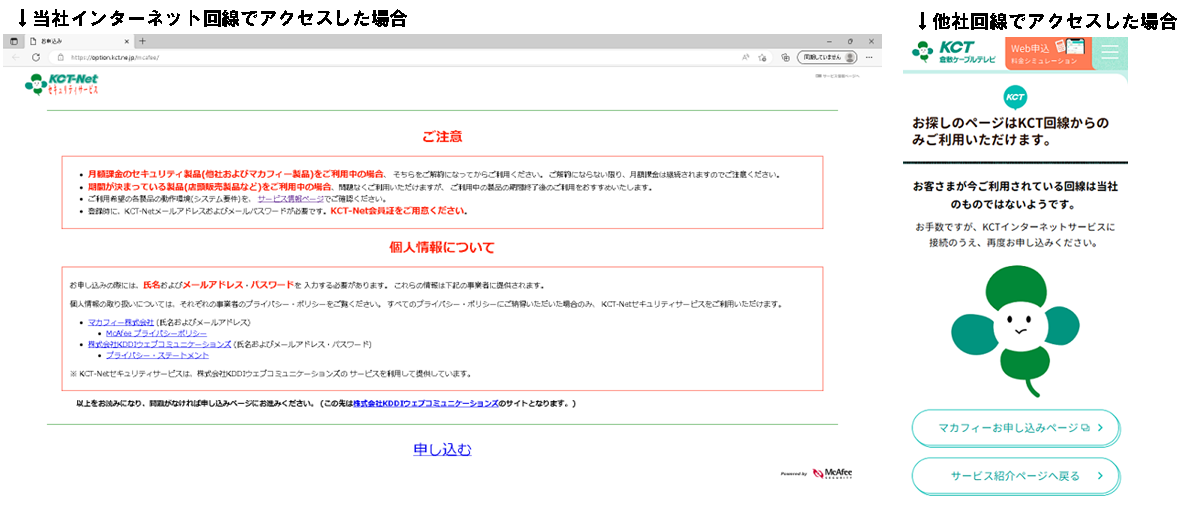The width and height of the screenshot is (1190, 510).
Task: Click the KCT 倉敷ケーブルテレビ logo
Action: tap(954, 52)
